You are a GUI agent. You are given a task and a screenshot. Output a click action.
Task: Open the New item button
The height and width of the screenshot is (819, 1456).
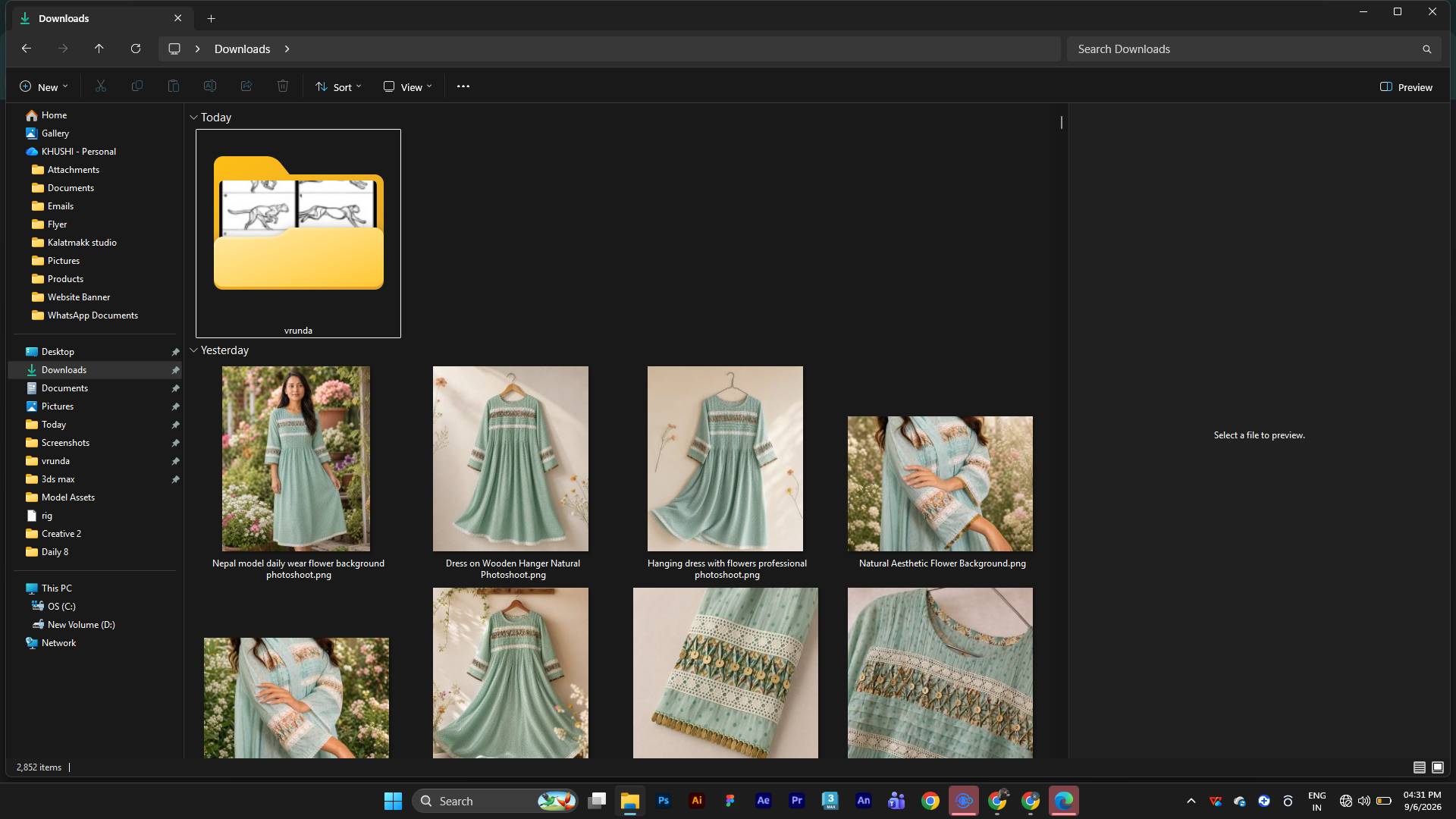pyautogui.click(x=43, y=87)
